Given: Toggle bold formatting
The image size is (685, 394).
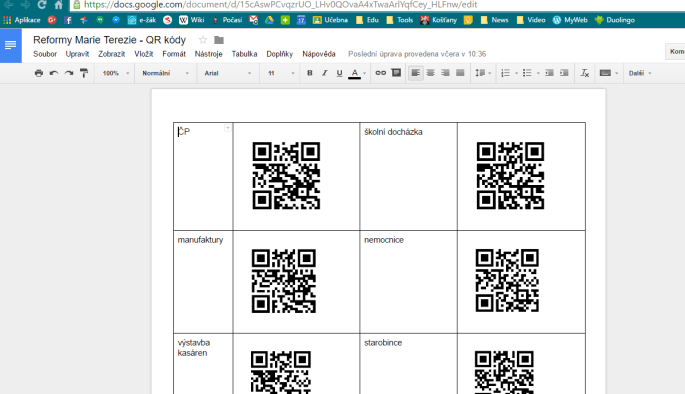Looking at the screenshot, I should point(310,73).
